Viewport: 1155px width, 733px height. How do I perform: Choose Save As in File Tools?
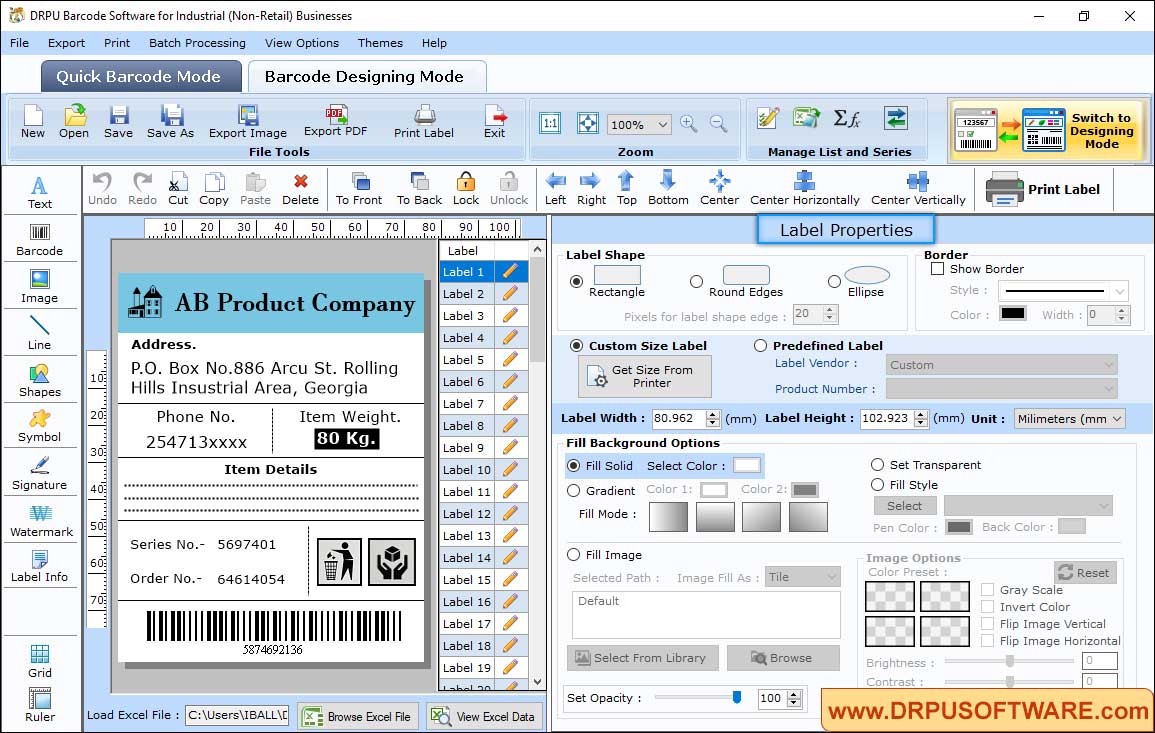point(171,122)
